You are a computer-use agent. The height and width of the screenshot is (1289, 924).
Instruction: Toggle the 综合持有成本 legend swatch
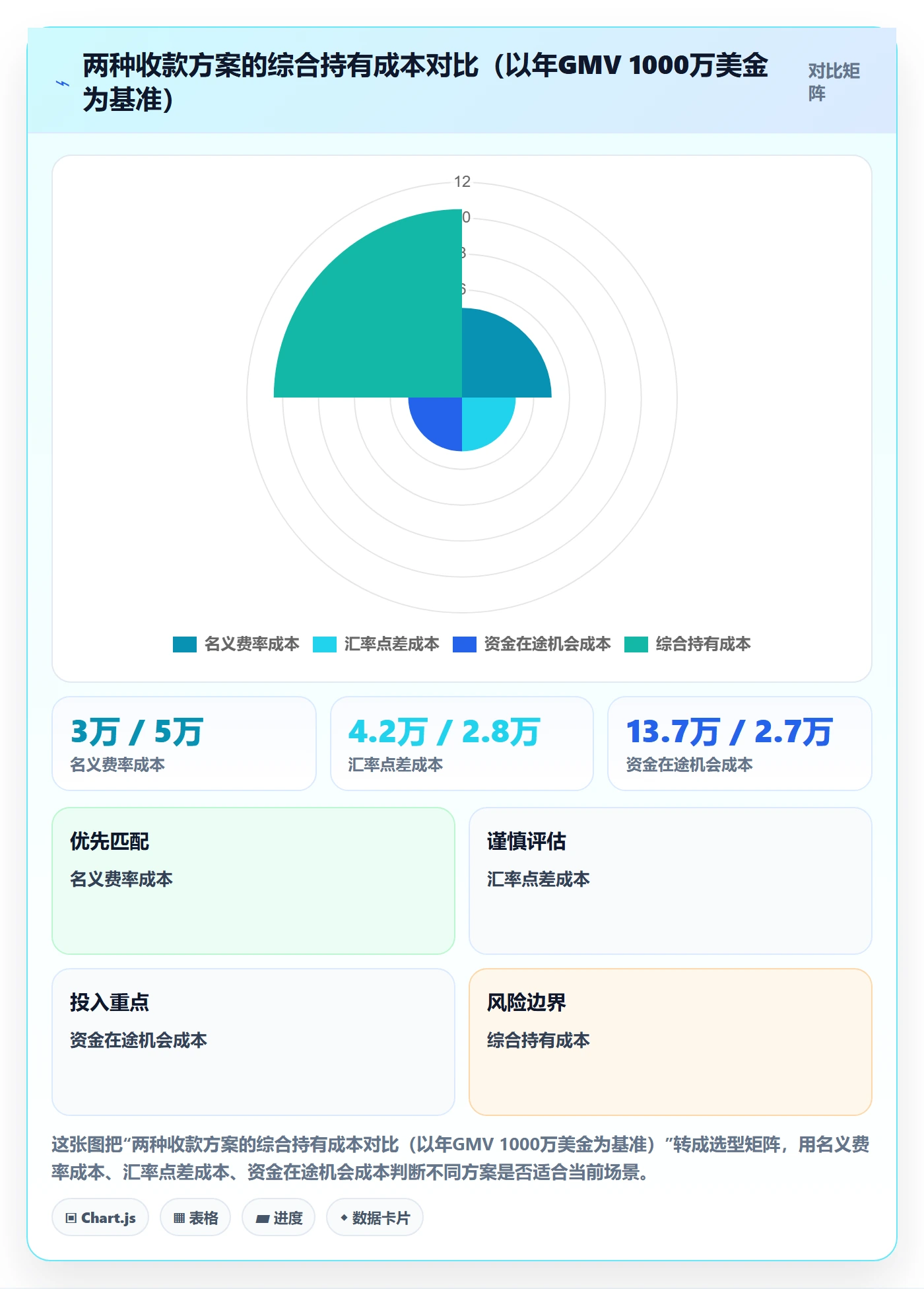point(636,644)
